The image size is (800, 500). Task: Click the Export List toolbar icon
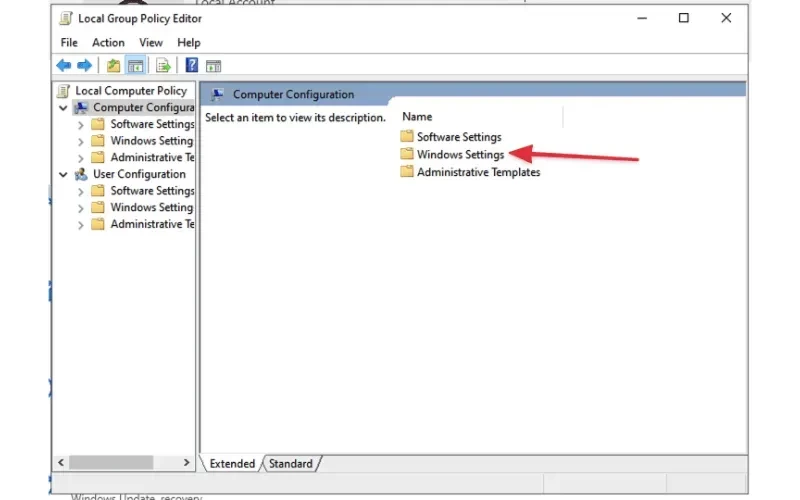point(163,65)
